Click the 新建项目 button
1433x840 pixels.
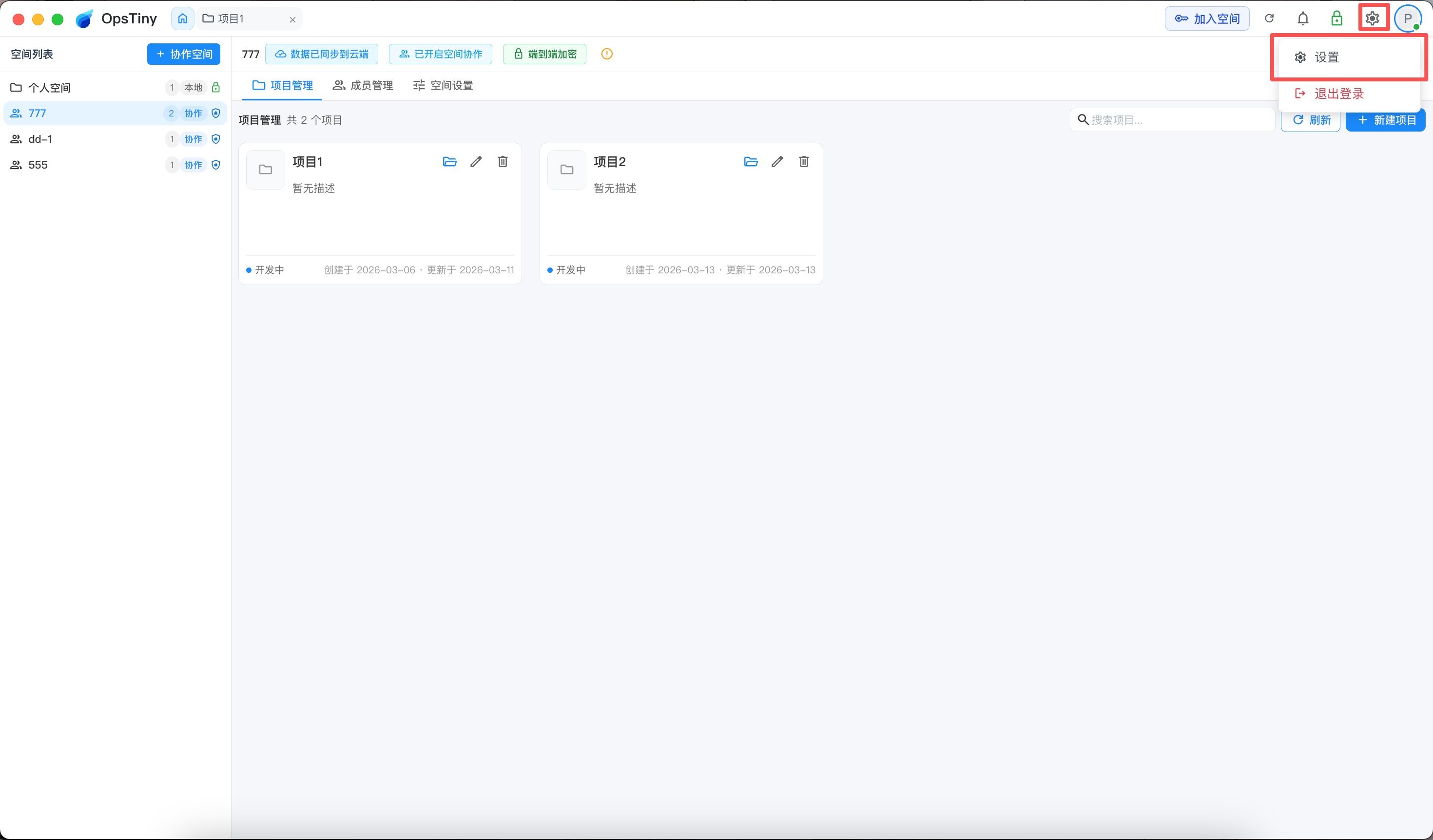click(x=1386, y=120)
